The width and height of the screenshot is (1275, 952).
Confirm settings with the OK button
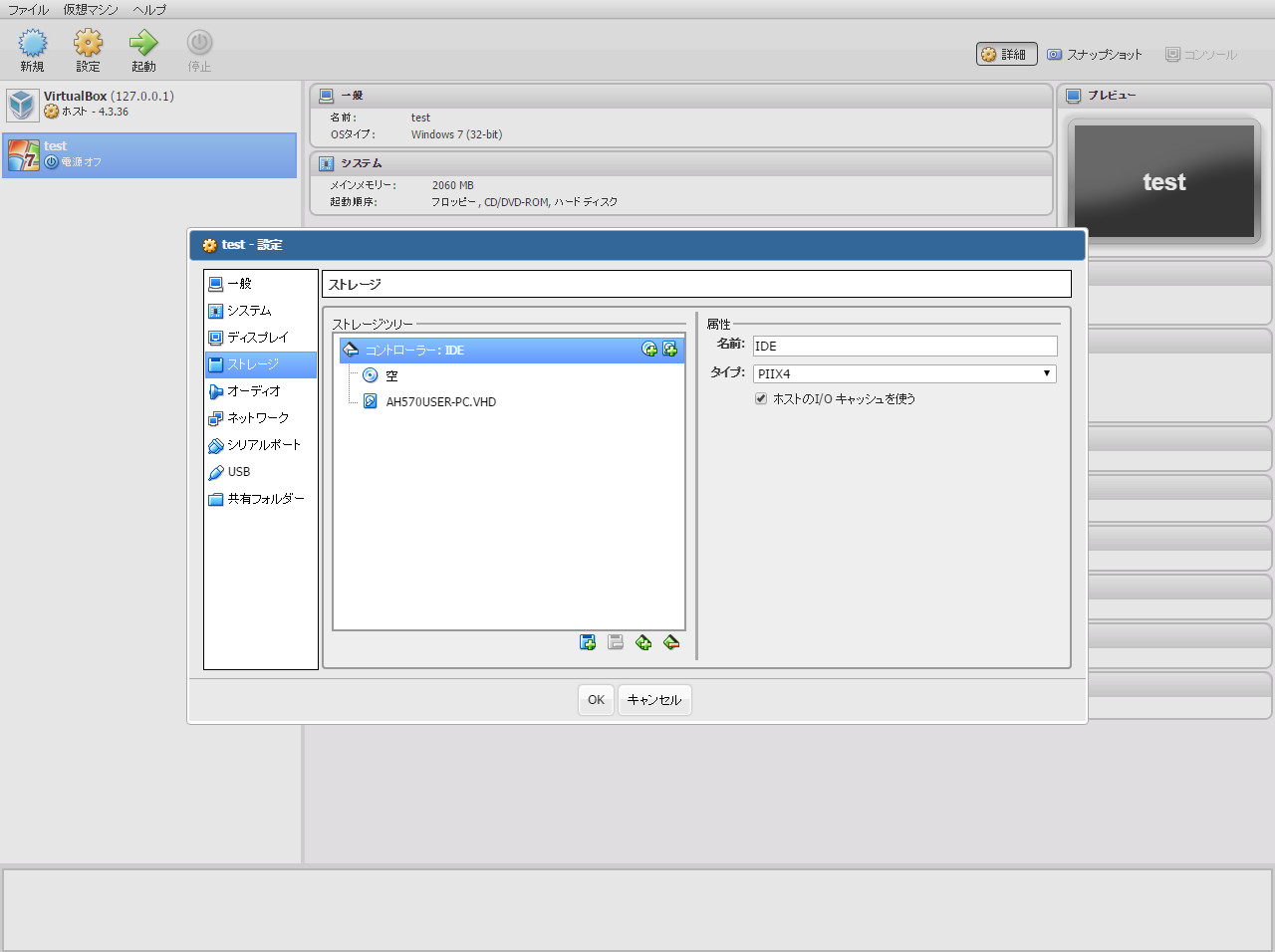pos(595,700)
